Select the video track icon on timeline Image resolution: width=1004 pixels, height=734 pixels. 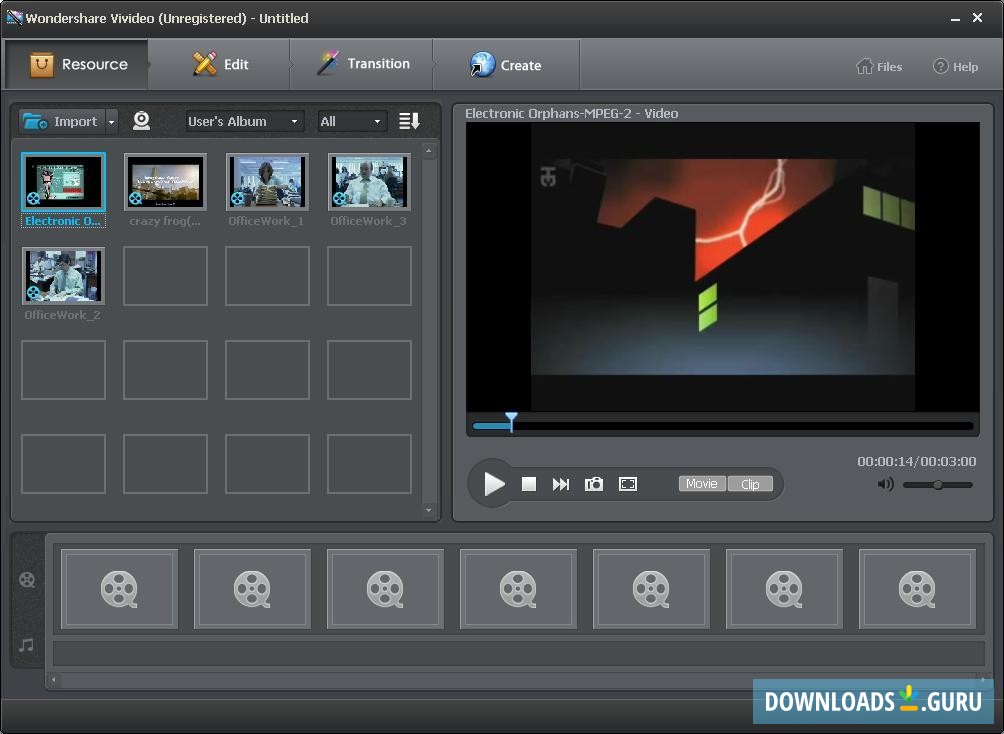pos(27,578)
